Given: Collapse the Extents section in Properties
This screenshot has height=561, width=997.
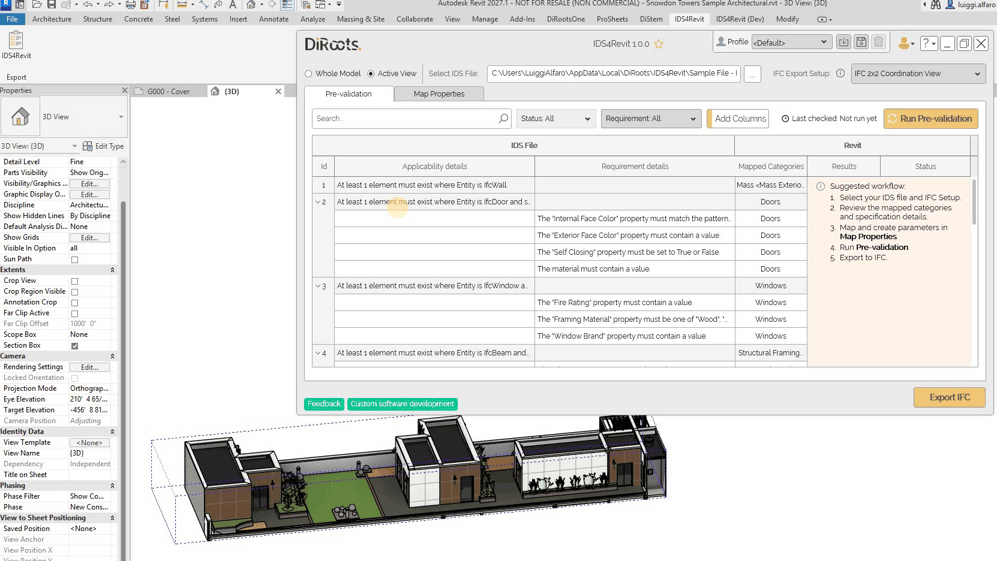Looking at the screenshot, I should point(113,270).
